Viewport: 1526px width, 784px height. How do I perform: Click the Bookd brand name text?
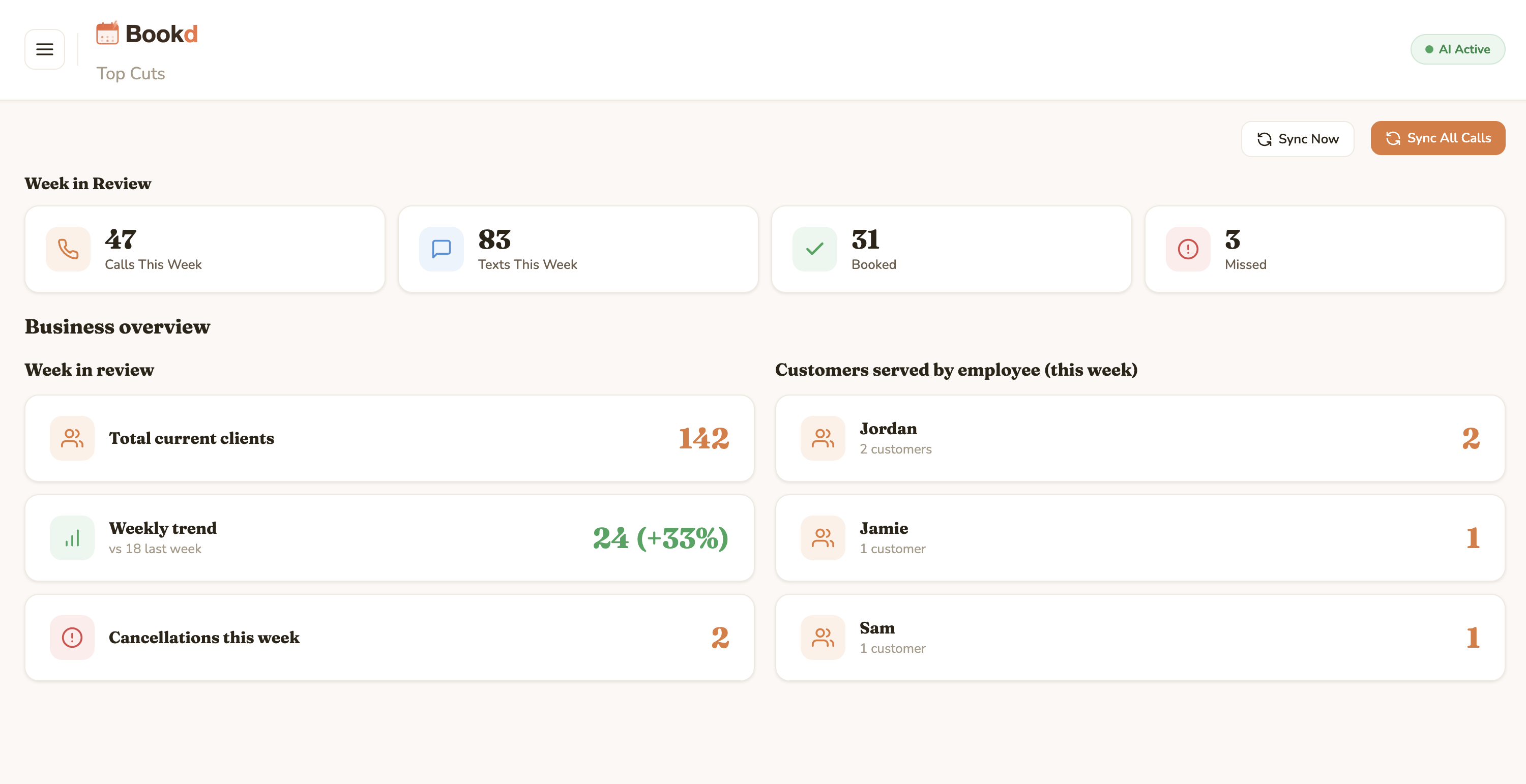[161, 34]
